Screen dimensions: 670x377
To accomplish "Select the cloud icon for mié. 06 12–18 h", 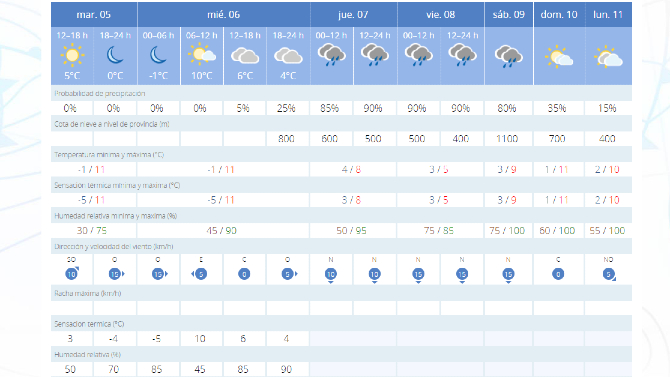I will pos(245,56).
